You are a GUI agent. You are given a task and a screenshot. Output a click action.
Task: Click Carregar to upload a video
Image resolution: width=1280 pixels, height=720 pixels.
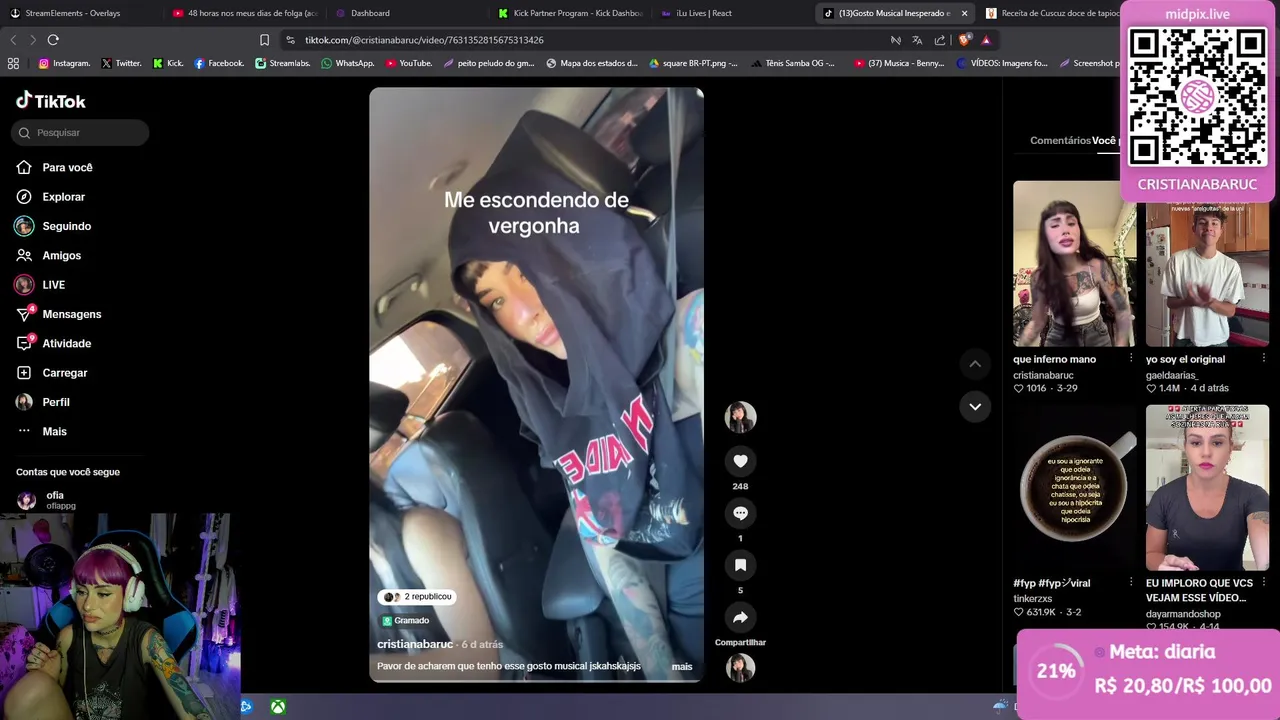(x=52, y=373)
